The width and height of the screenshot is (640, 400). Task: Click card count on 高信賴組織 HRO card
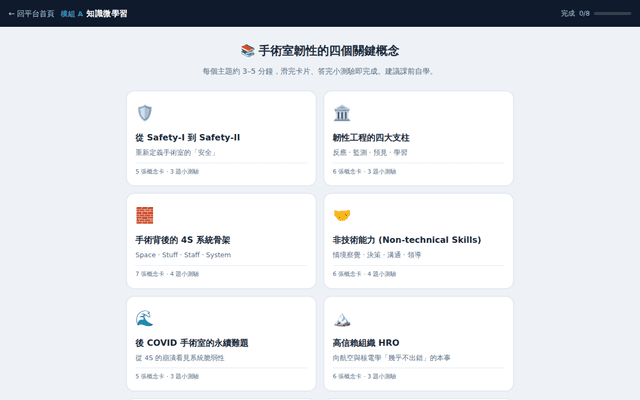(x=364, y=376)
